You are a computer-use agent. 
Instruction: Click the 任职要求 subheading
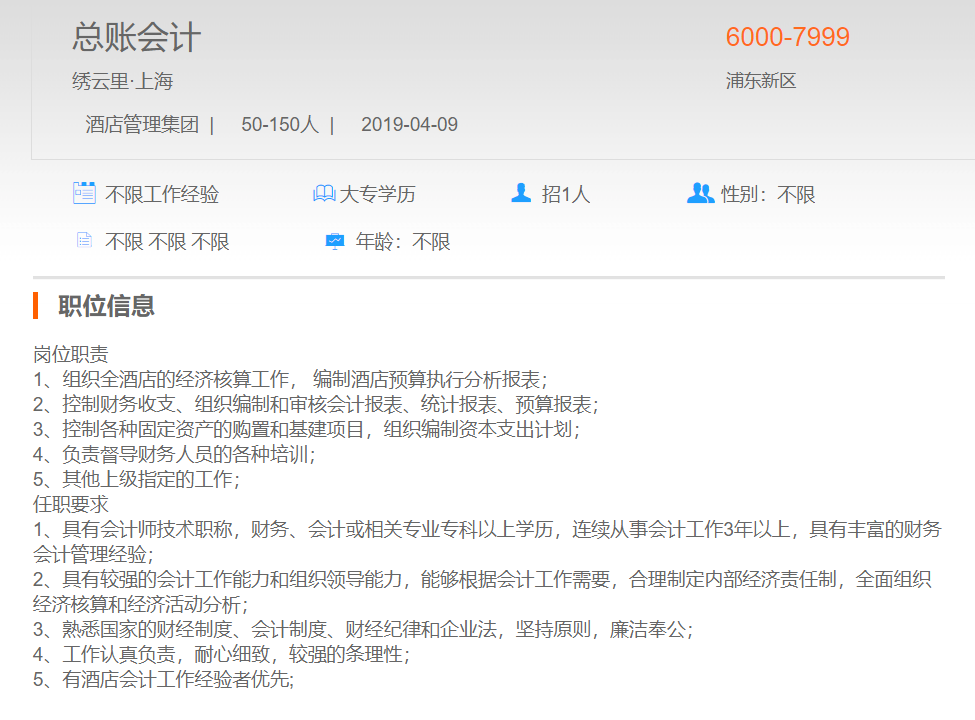[x=71, y=505]
